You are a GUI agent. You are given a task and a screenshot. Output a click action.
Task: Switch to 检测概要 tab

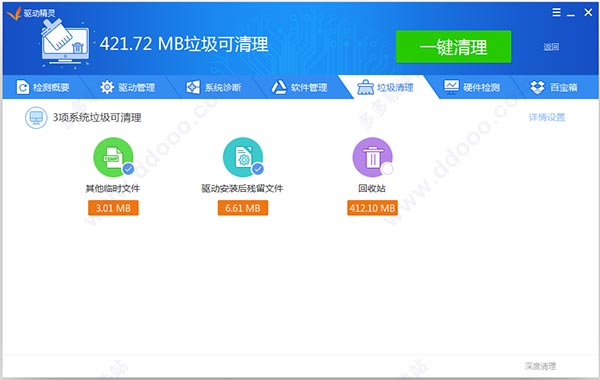click(43, 87)
